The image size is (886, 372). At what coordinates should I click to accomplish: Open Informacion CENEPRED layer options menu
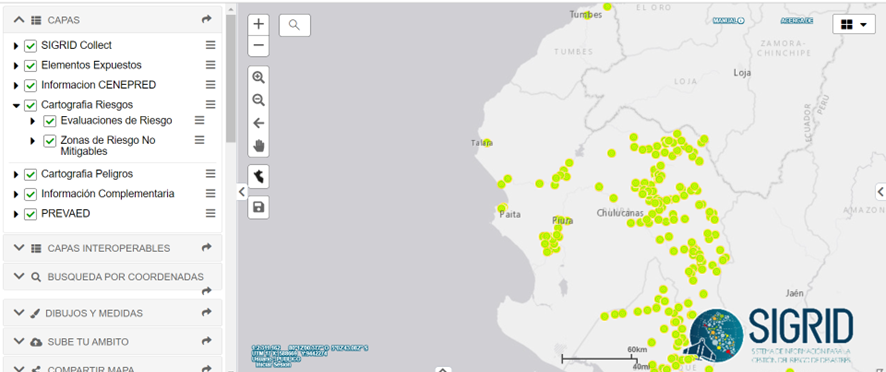pyautogui.click(x=210, y=85)
